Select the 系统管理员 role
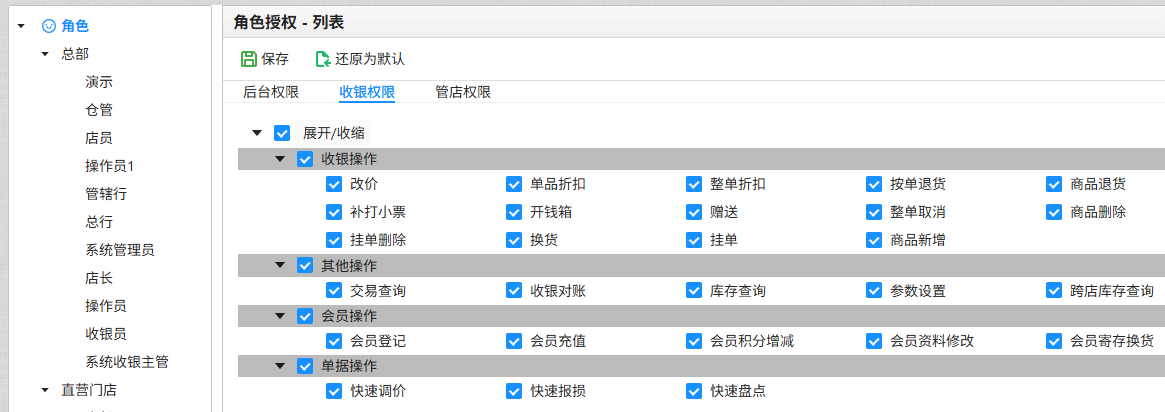 click(x=120, y=250)
